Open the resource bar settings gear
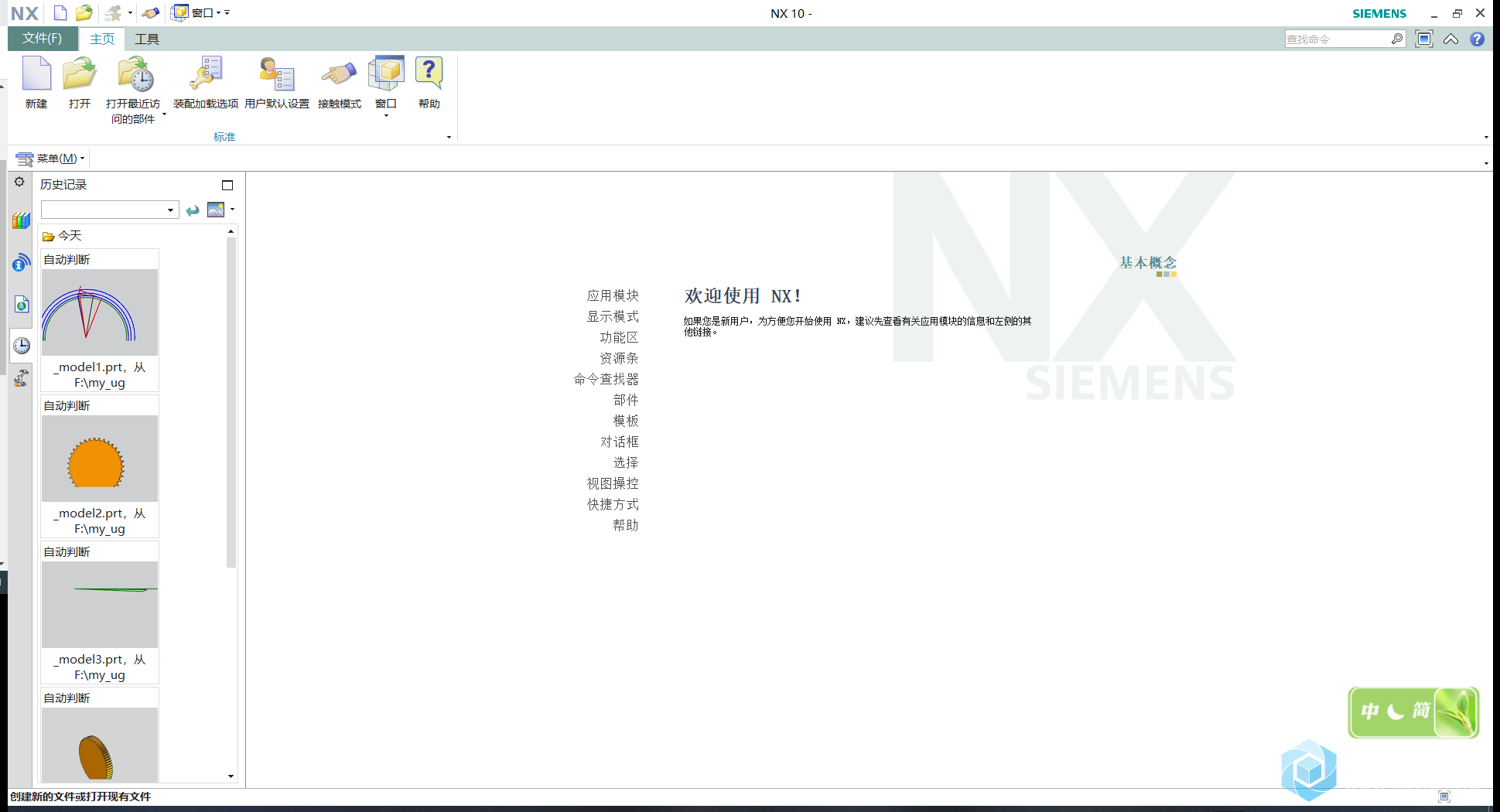1500x812 pixels. [x=19, y=182]
